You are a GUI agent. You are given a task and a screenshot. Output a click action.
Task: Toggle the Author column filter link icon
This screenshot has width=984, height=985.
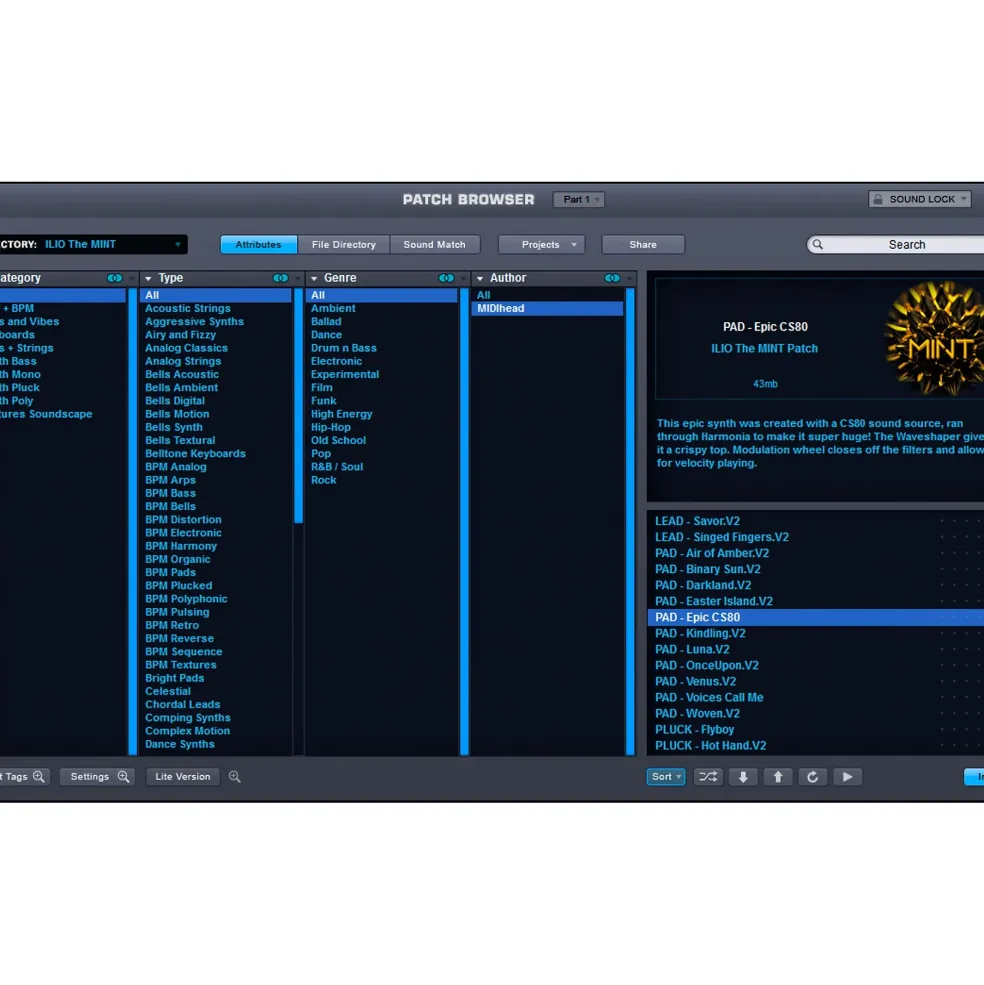612,278
